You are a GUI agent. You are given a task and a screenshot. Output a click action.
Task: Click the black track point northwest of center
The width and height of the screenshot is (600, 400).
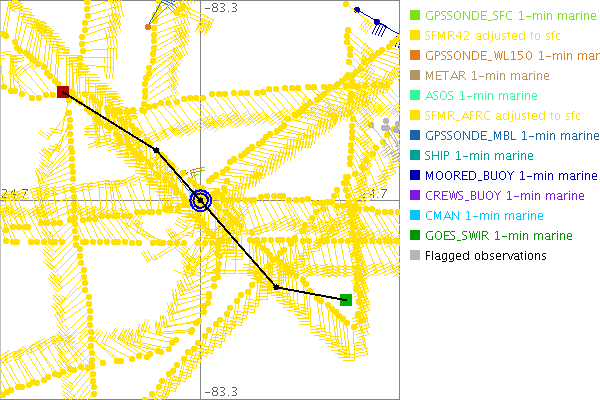pyautogui.click(x=156, y=150)
